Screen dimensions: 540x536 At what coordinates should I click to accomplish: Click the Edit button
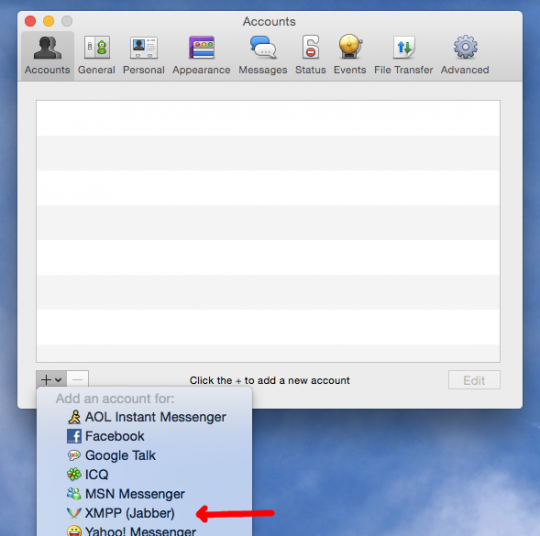(x=474, y=380)
